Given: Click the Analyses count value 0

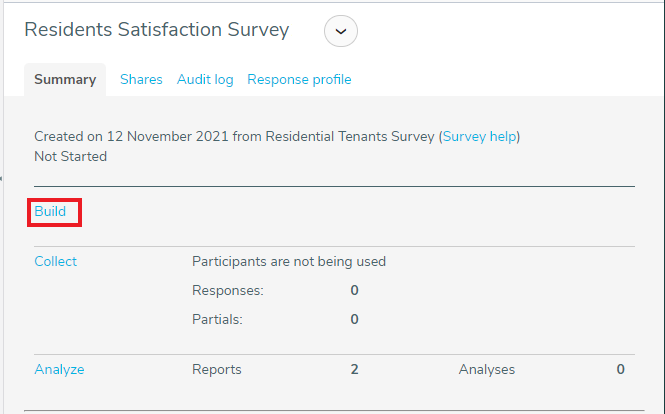Looking at the screenshot, I should pos(620,369).
